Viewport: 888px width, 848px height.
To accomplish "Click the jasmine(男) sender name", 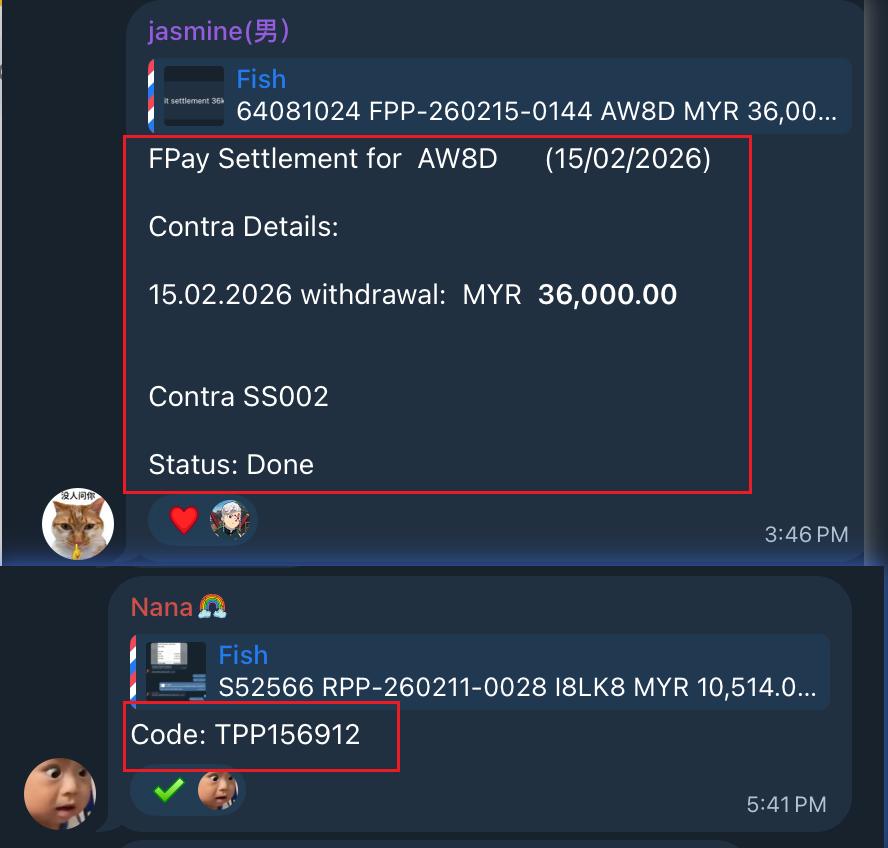I will click(x=219, y=31).
